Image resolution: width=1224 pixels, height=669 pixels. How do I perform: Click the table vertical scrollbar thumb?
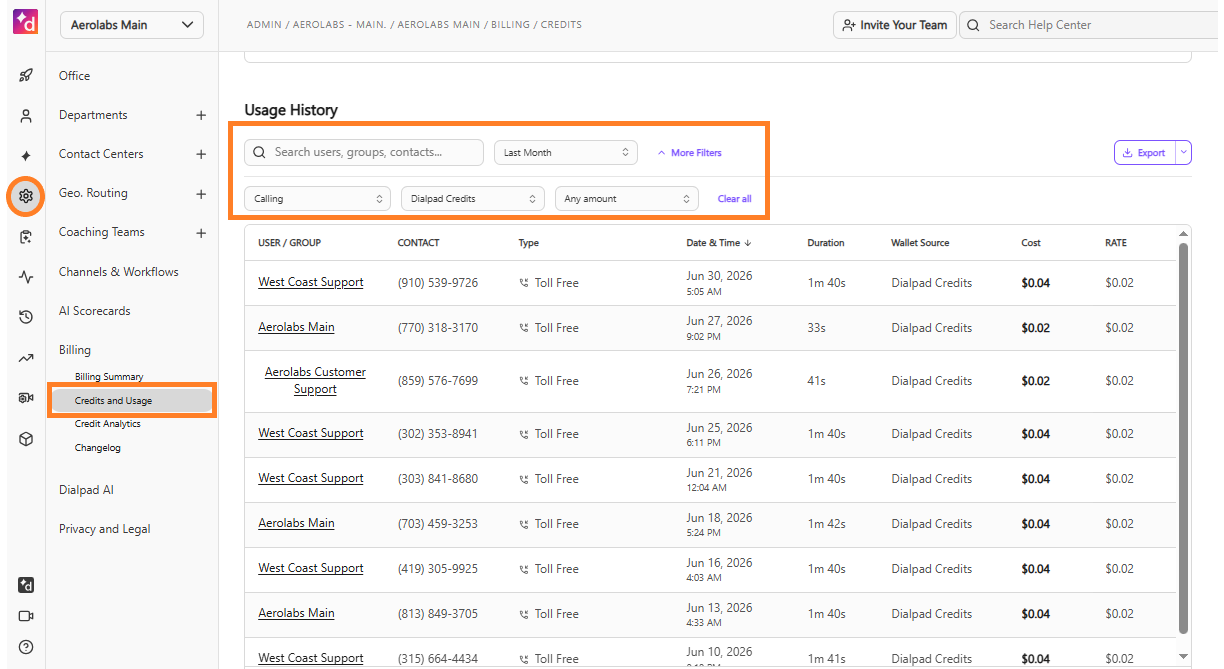point(1184,438)
